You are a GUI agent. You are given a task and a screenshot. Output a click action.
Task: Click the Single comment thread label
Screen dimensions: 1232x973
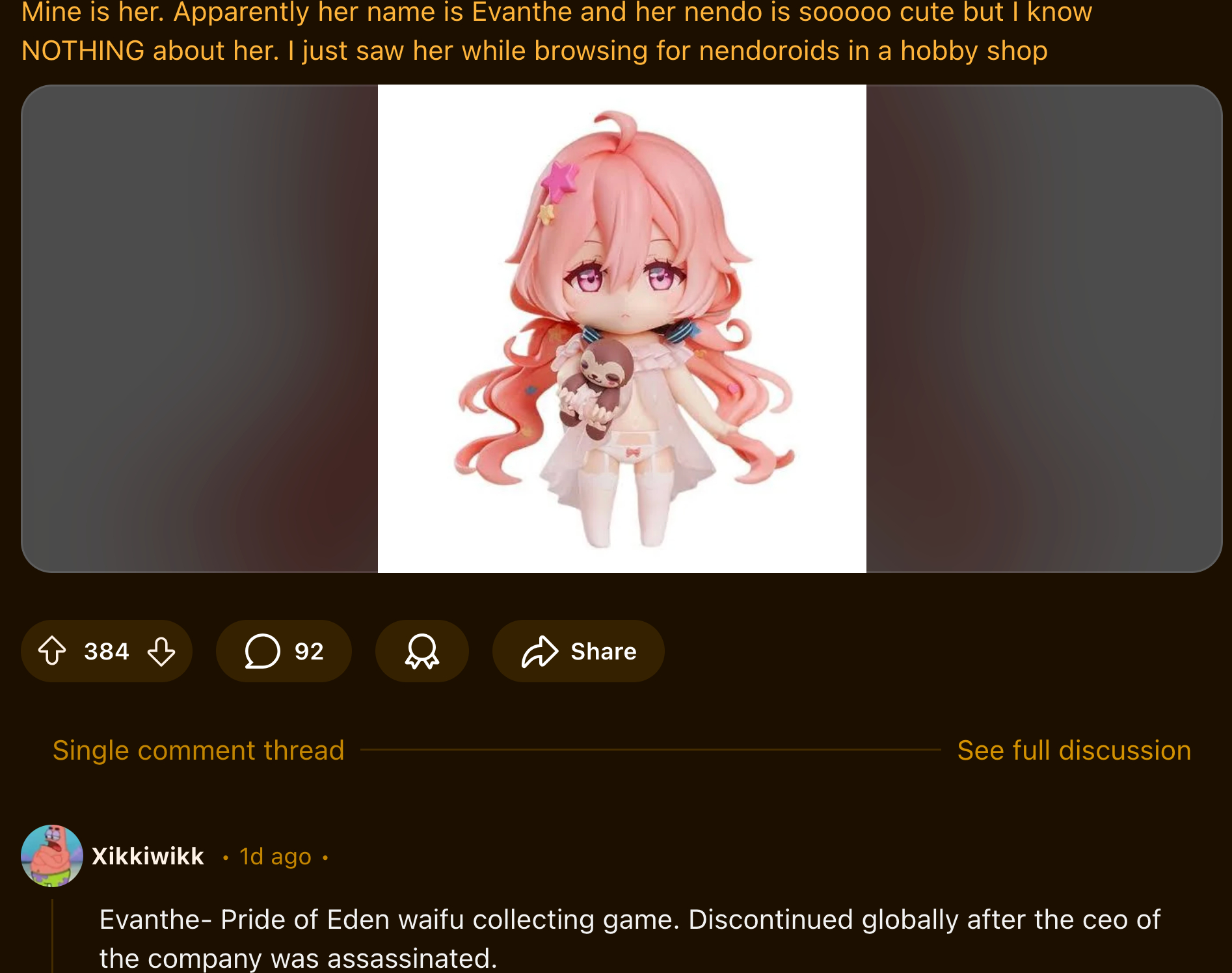[198, 751]
